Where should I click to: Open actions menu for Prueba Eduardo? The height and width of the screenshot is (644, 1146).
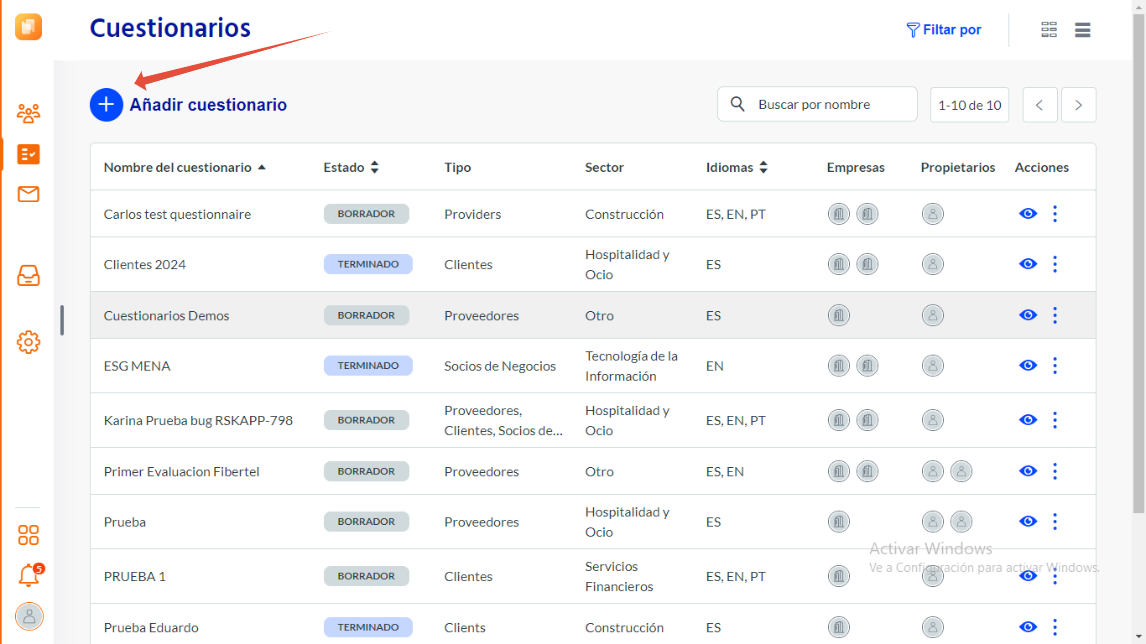(x=1055, y=627)
